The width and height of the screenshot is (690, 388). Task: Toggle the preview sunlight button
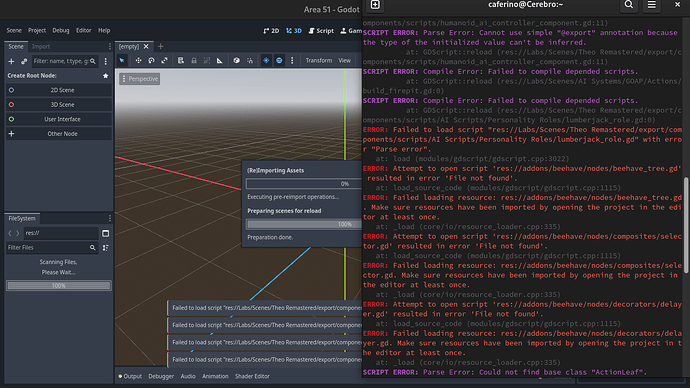266,60
